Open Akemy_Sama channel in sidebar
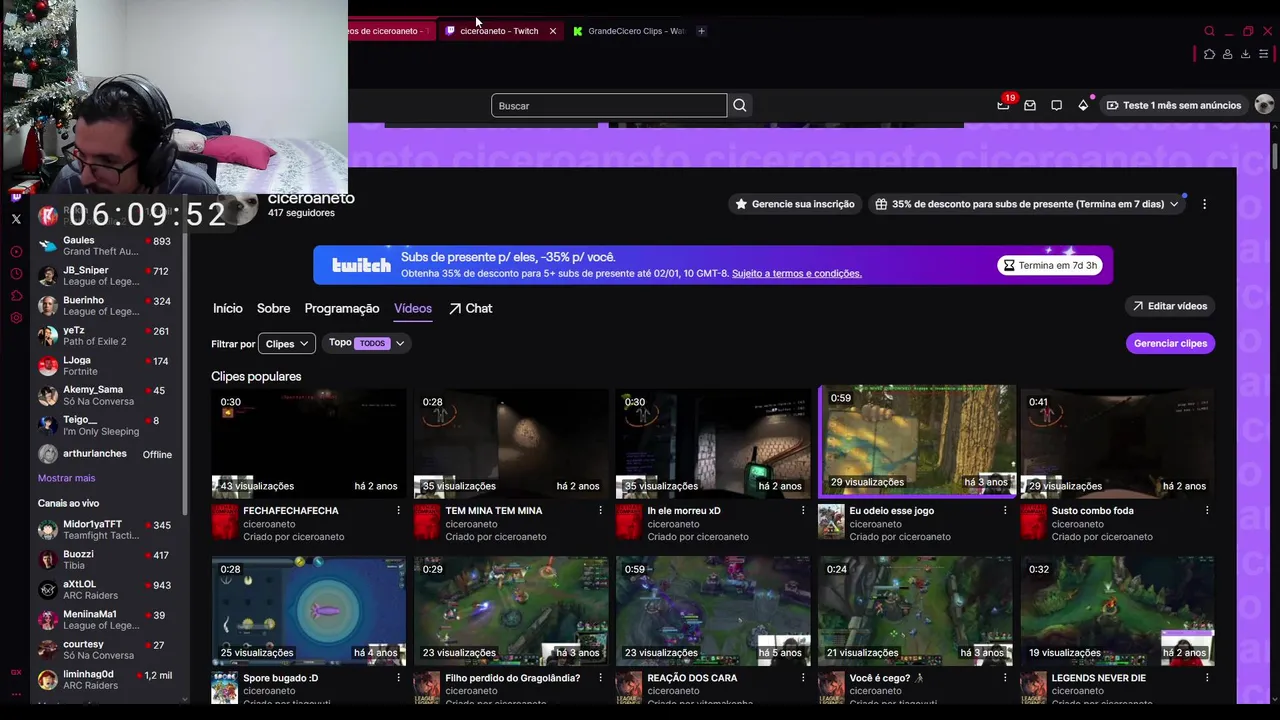1280x720 pixels. [x=107, y=395]
